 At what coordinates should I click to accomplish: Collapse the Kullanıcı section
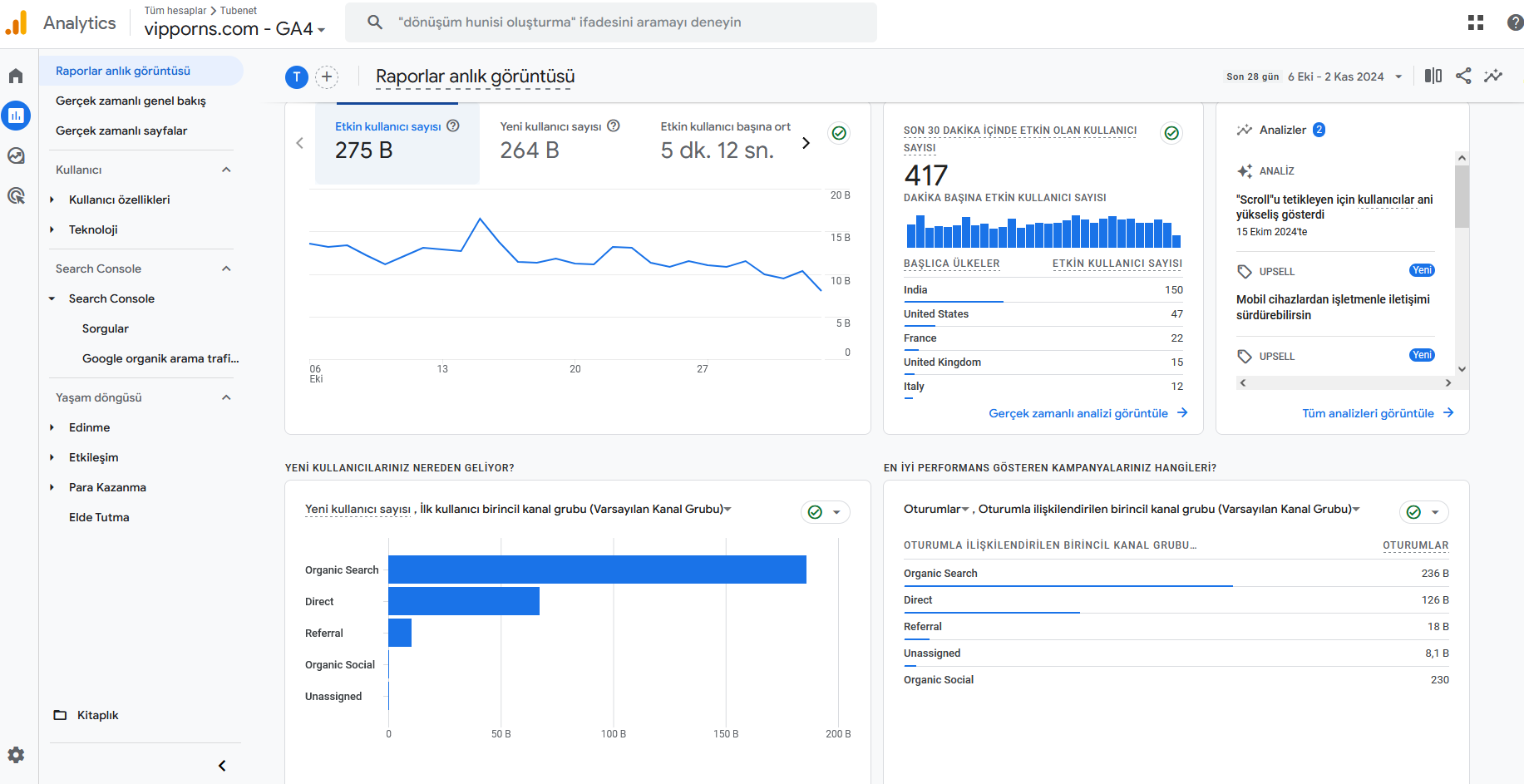click(x=226, y=170)
